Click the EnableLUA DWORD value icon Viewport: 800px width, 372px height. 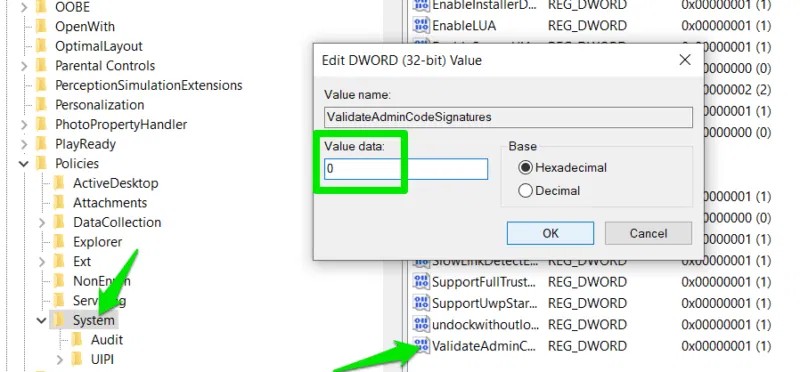[x=421, y=25]
